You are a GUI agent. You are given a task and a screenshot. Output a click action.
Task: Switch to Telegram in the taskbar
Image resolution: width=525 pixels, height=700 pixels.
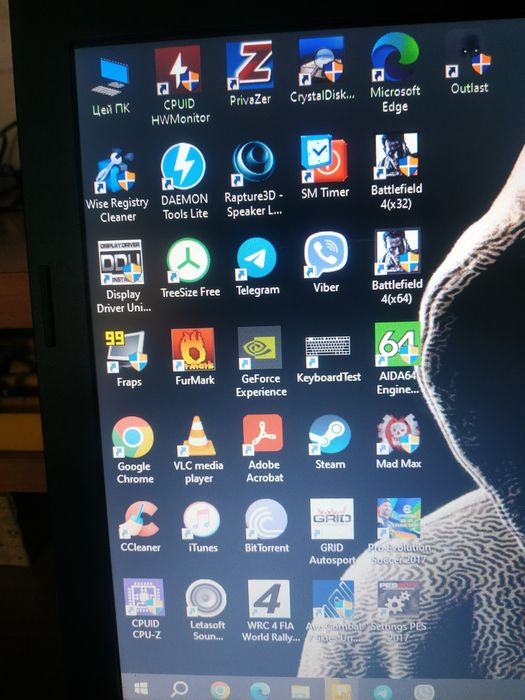tap(382, 692)
